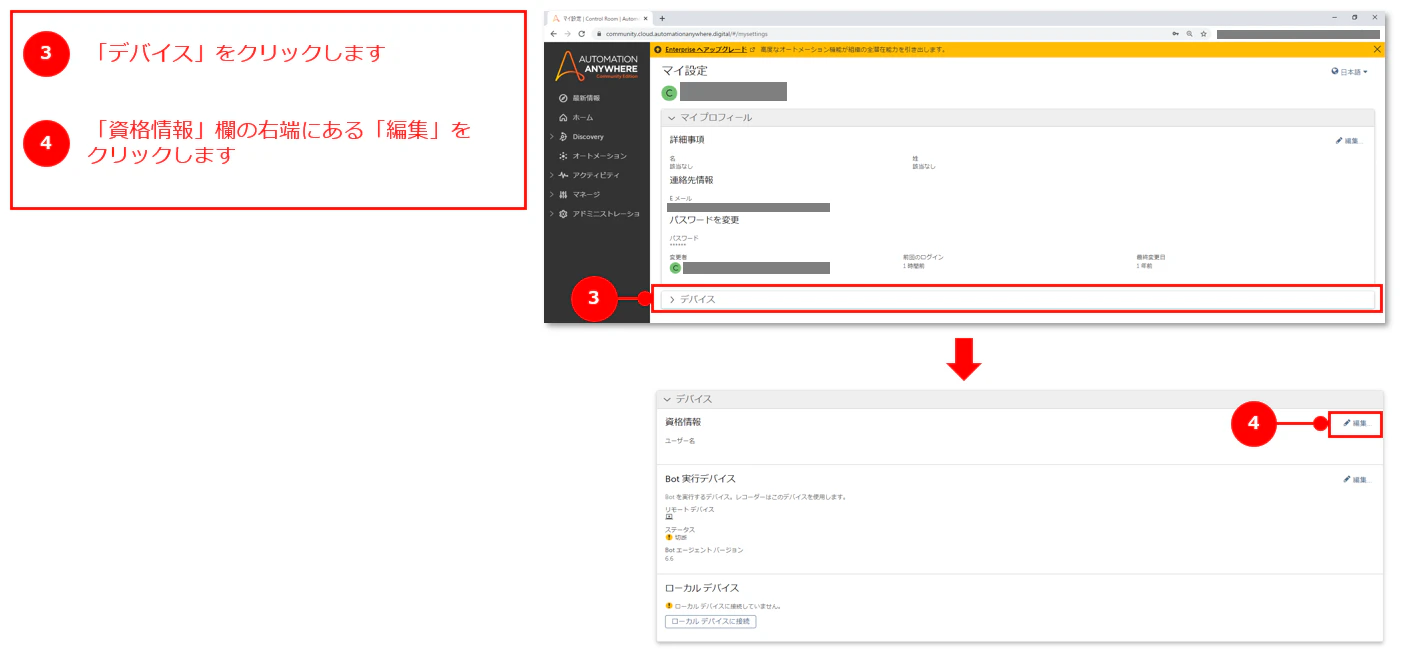Close the yellow upgrade banner
This screenshot has width=1404, height=660.
[1377, 49]
